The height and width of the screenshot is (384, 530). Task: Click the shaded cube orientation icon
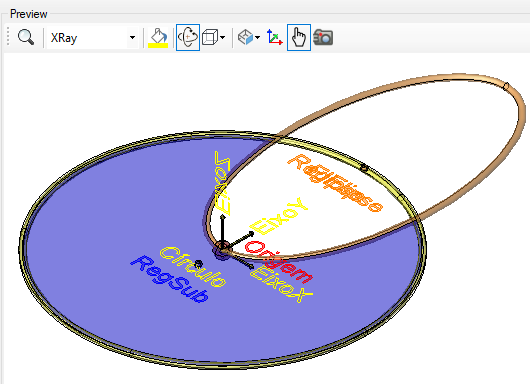click(x=245, y=37)
